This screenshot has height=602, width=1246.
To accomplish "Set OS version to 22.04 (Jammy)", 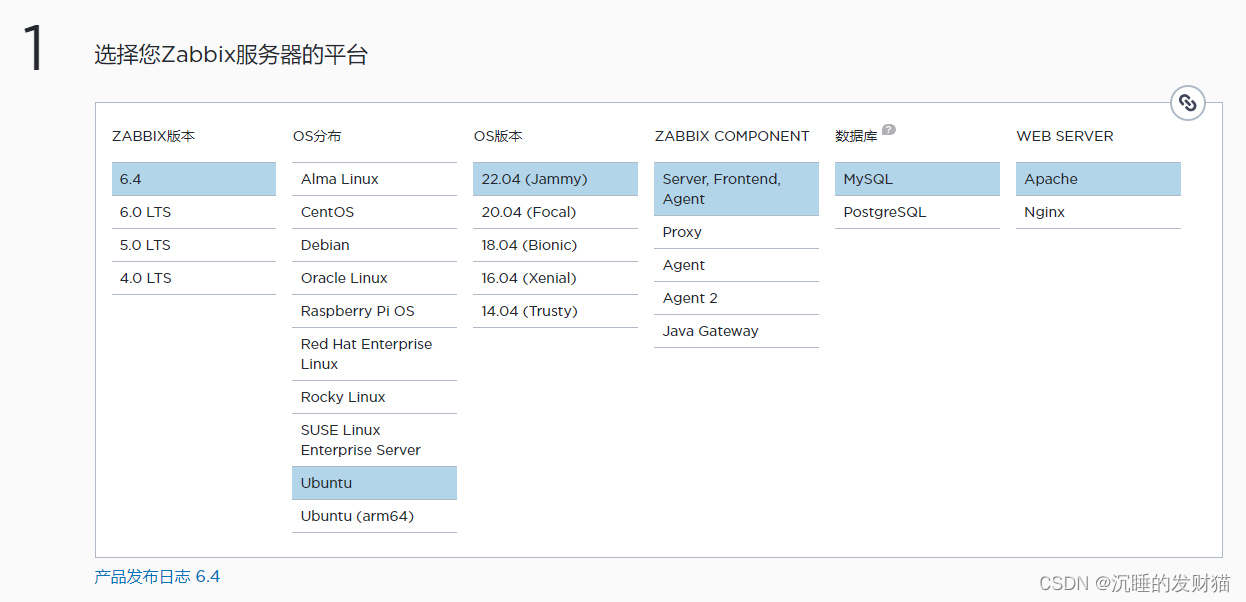I will 555,179.
